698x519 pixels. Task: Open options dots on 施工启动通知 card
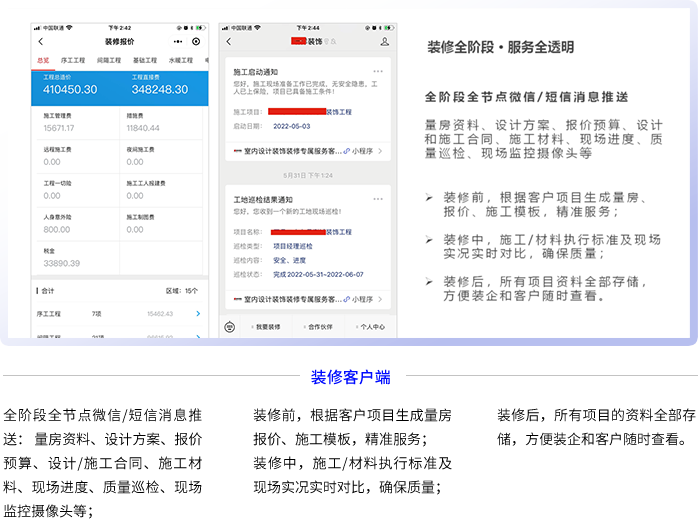(377, 72)
